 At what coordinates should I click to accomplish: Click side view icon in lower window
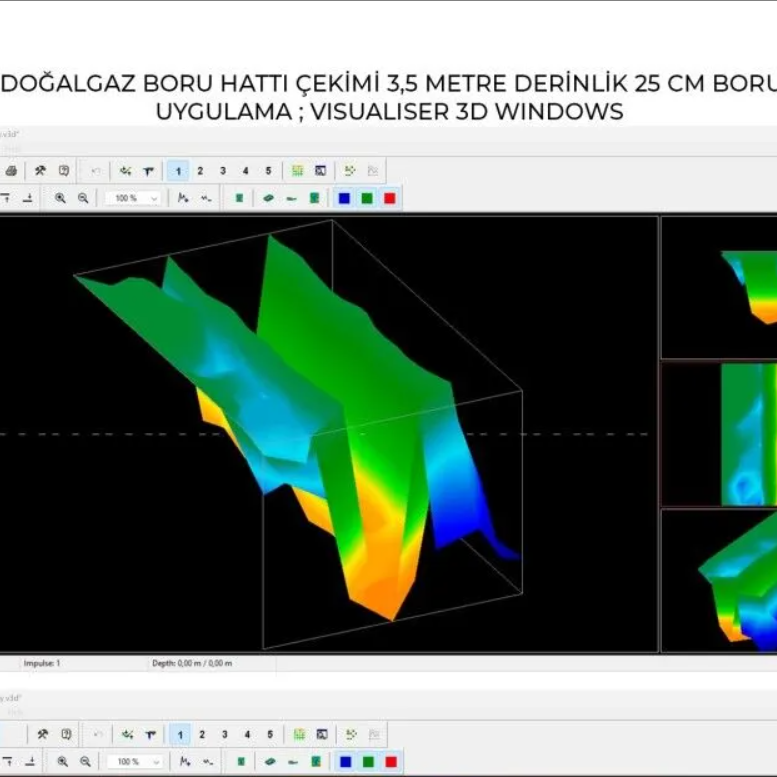[293, 762]
